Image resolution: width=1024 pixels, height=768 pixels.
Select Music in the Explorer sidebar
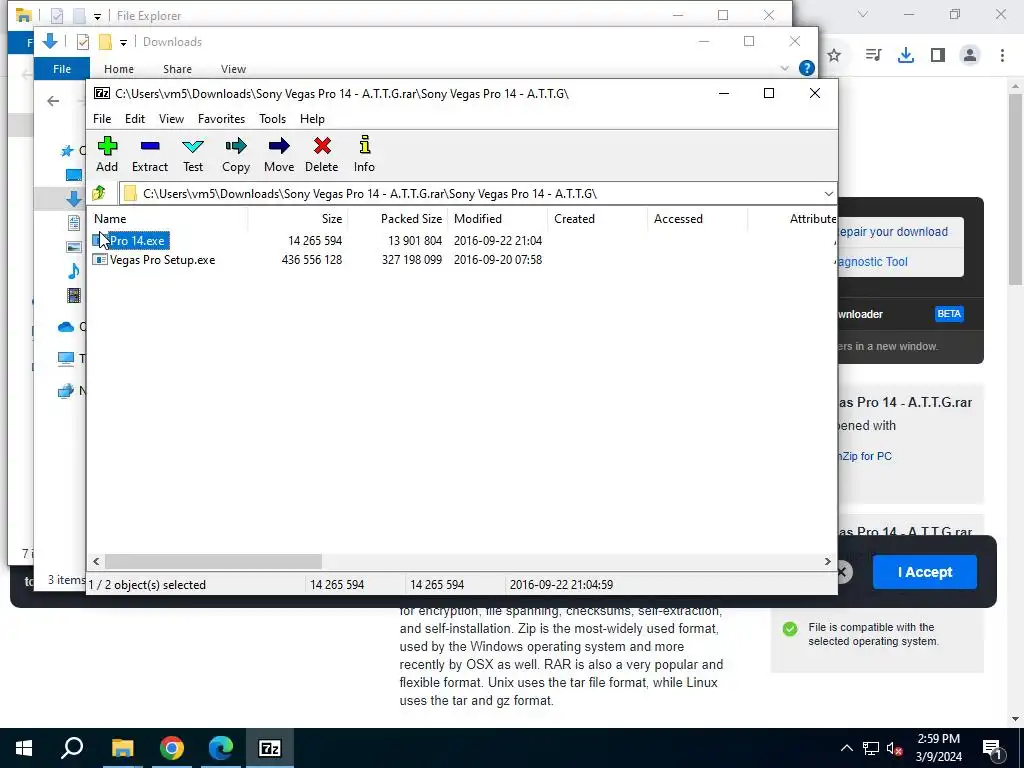74,271
